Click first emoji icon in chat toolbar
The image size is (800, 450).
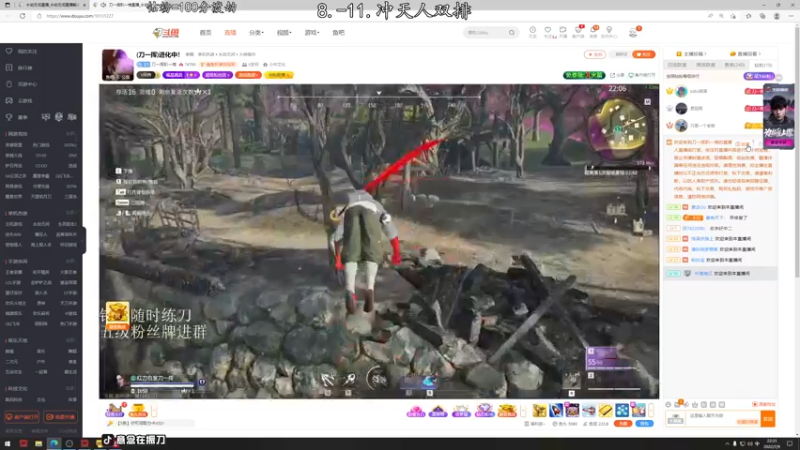point(668,405)
